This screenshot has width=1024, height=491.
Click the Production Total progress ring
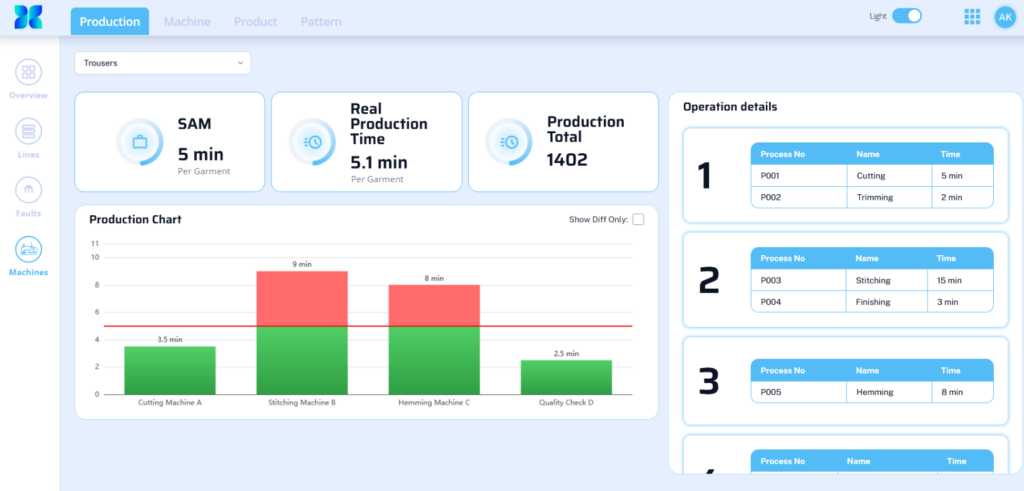click(509, 142)
